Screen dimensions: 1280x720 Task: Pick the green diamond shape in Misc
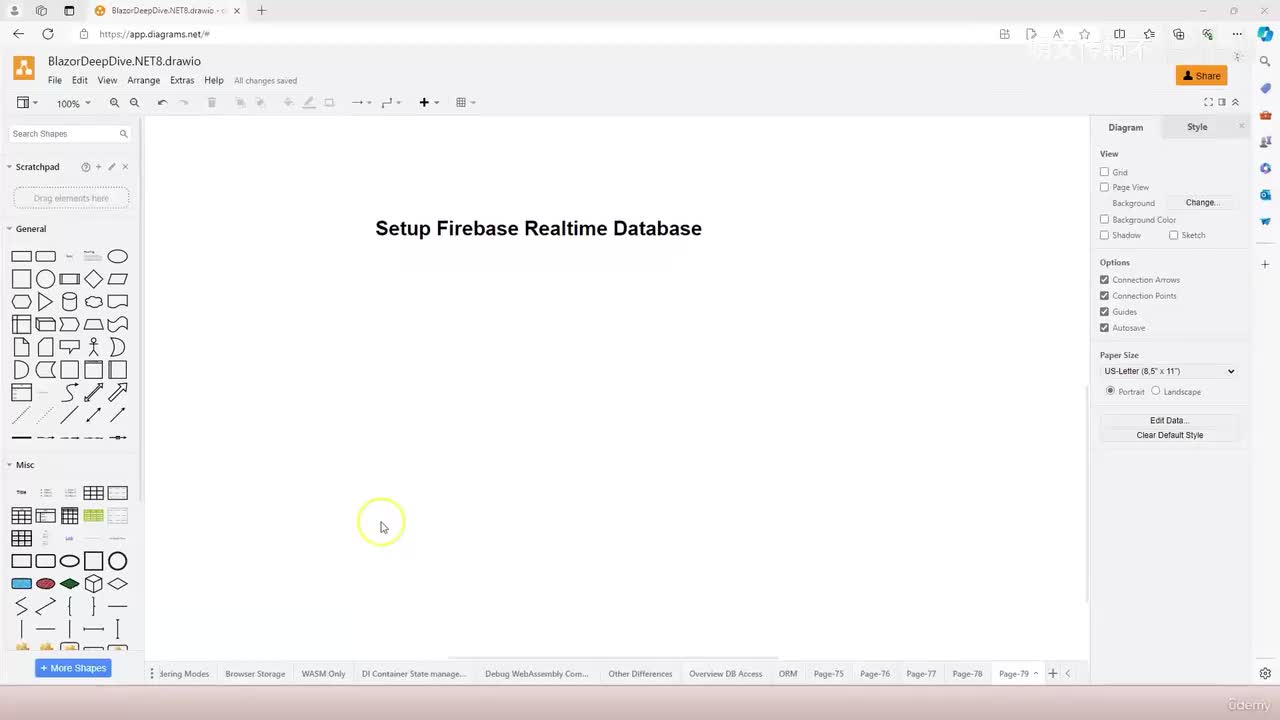[x=70, y=584]
